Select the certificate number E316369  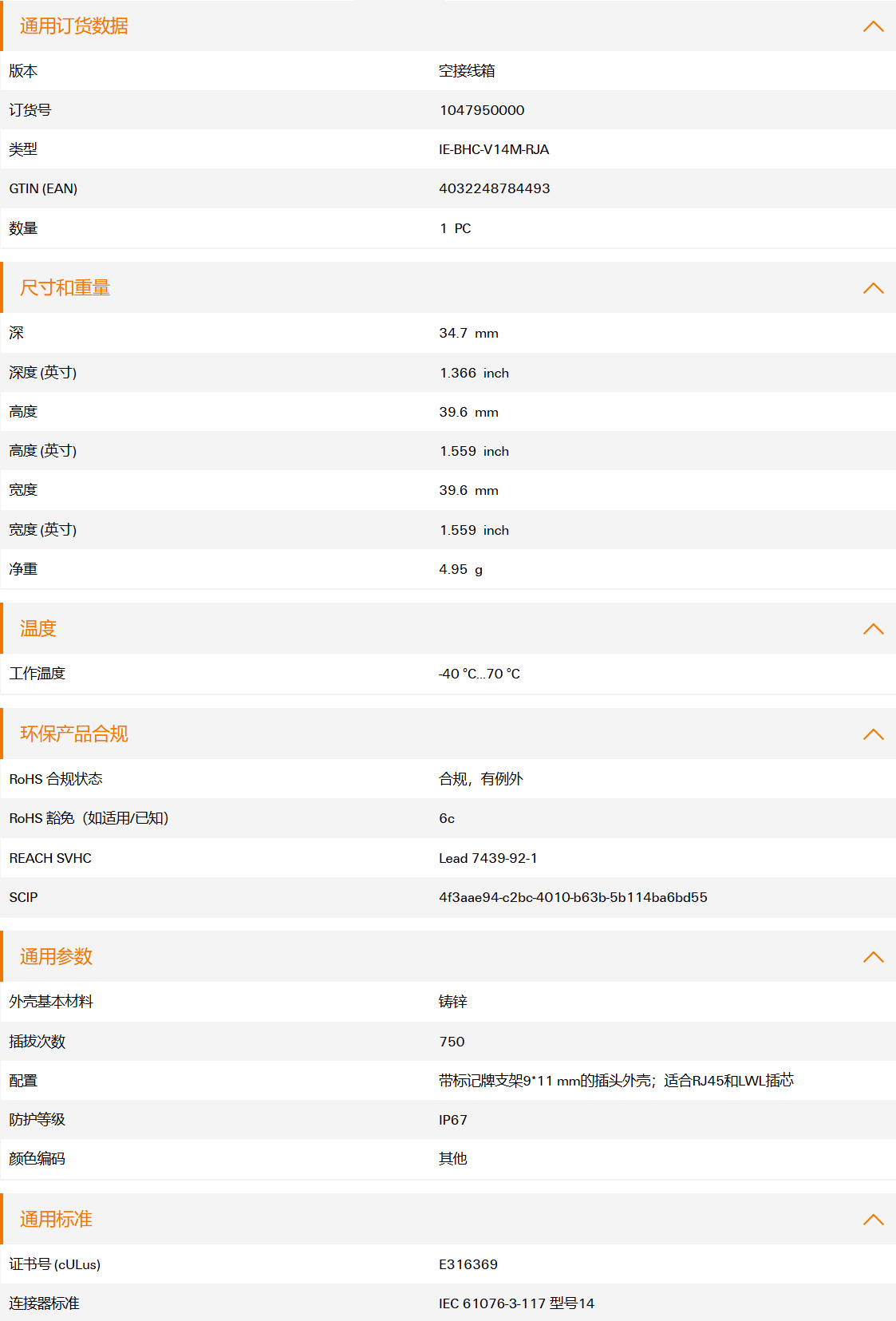[468, 1264]
